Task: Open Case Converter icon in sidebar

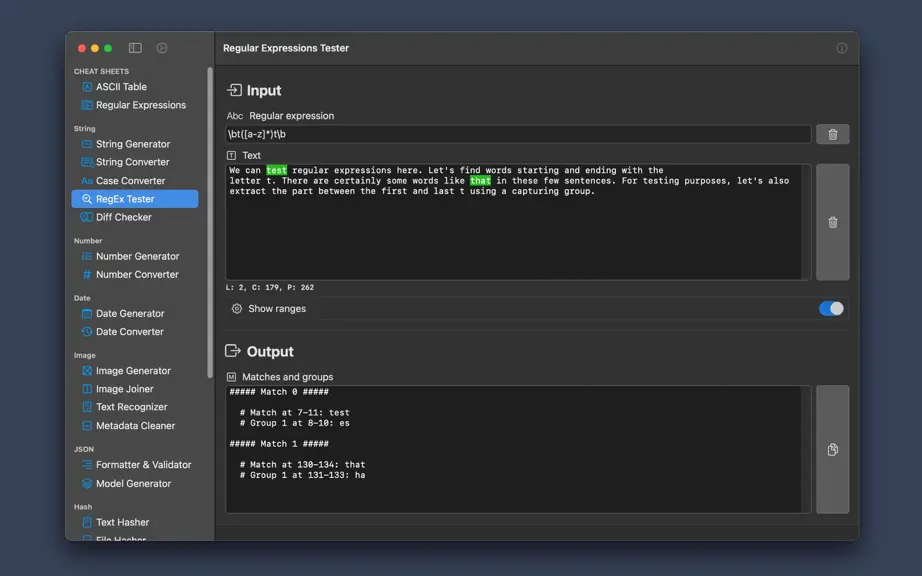Action: tap(86, 181)
